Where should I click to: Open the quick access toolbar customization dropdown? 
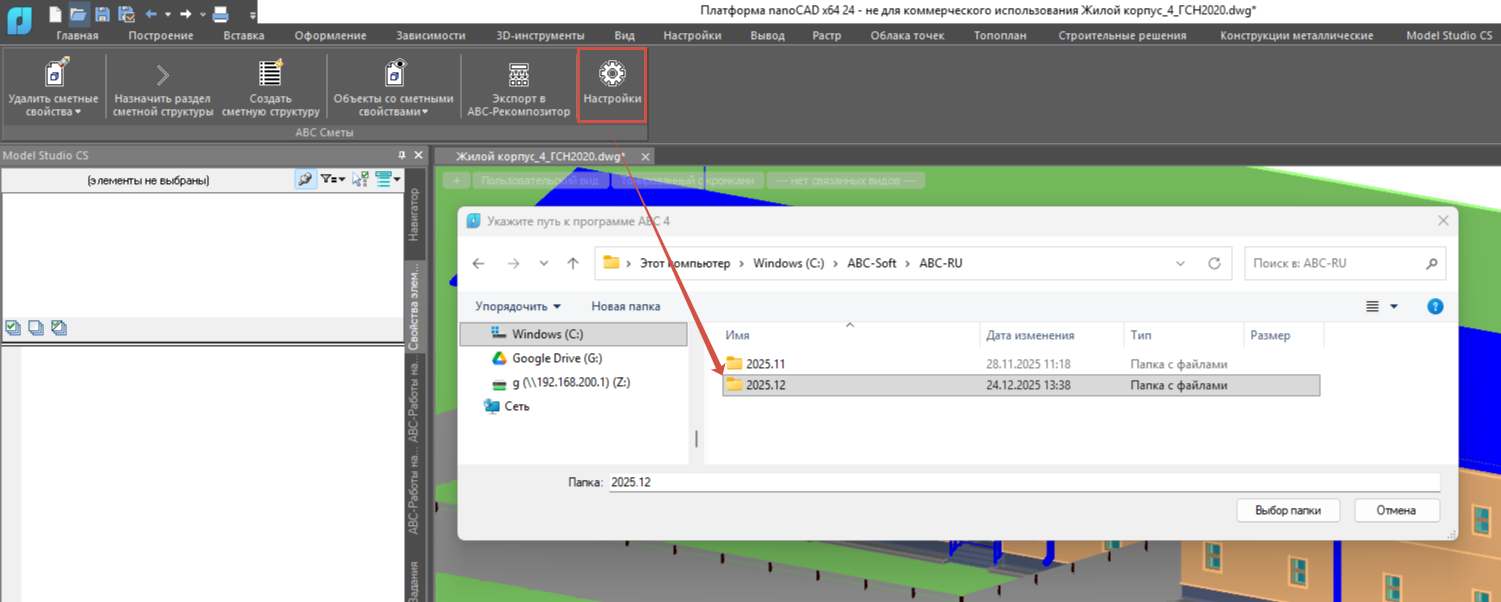(x=252, y=15)
